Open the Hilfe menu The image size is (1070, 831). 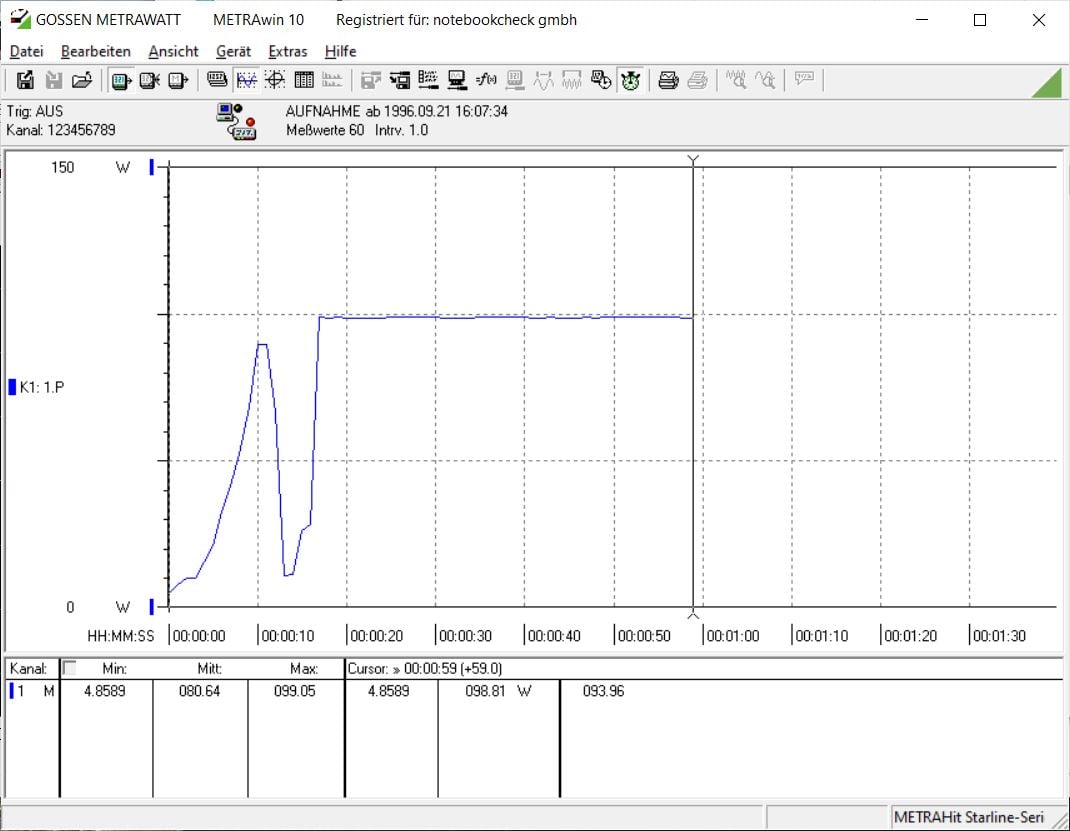(341, 51)
